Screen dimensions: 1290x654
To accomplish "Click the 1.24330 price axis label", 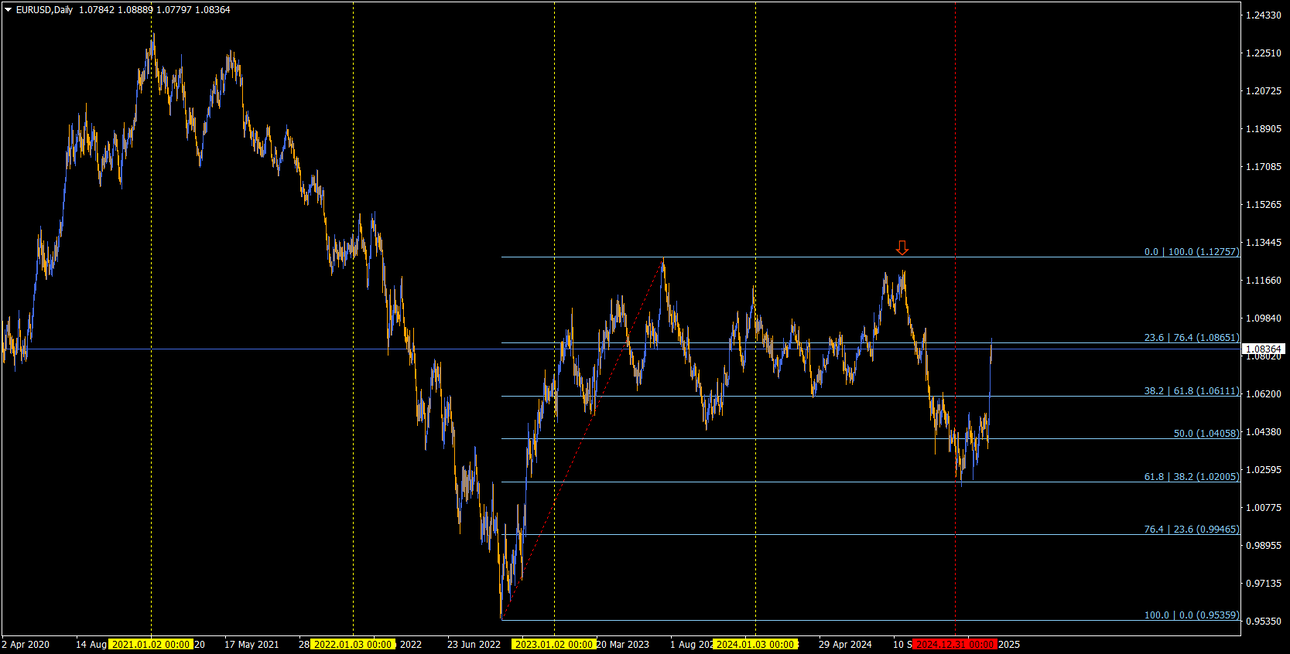I will [1264, 16].
